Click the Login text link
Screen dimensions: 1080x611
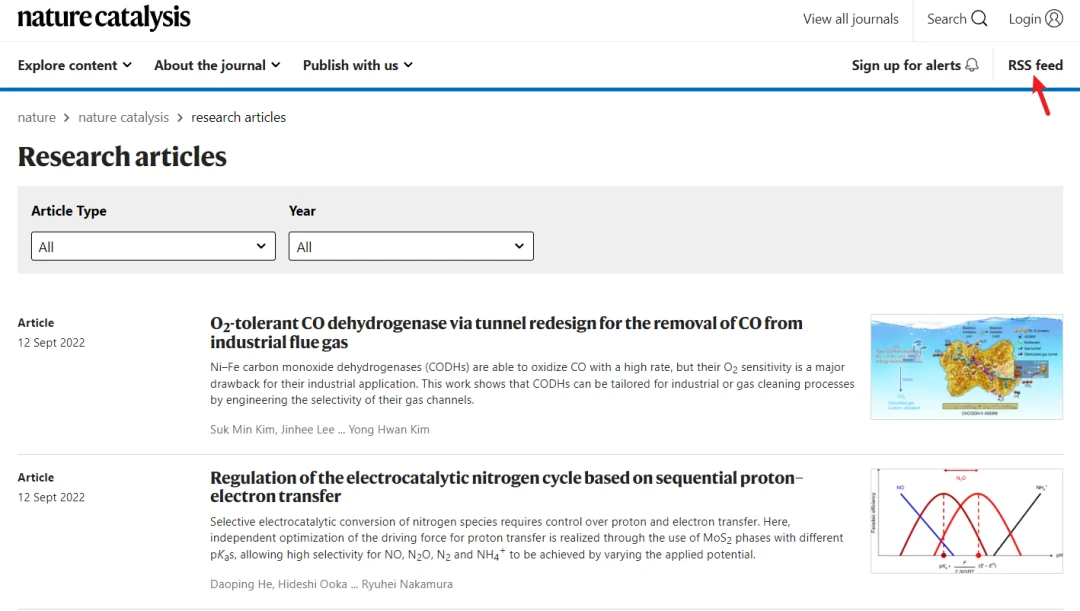point(1025,19)
